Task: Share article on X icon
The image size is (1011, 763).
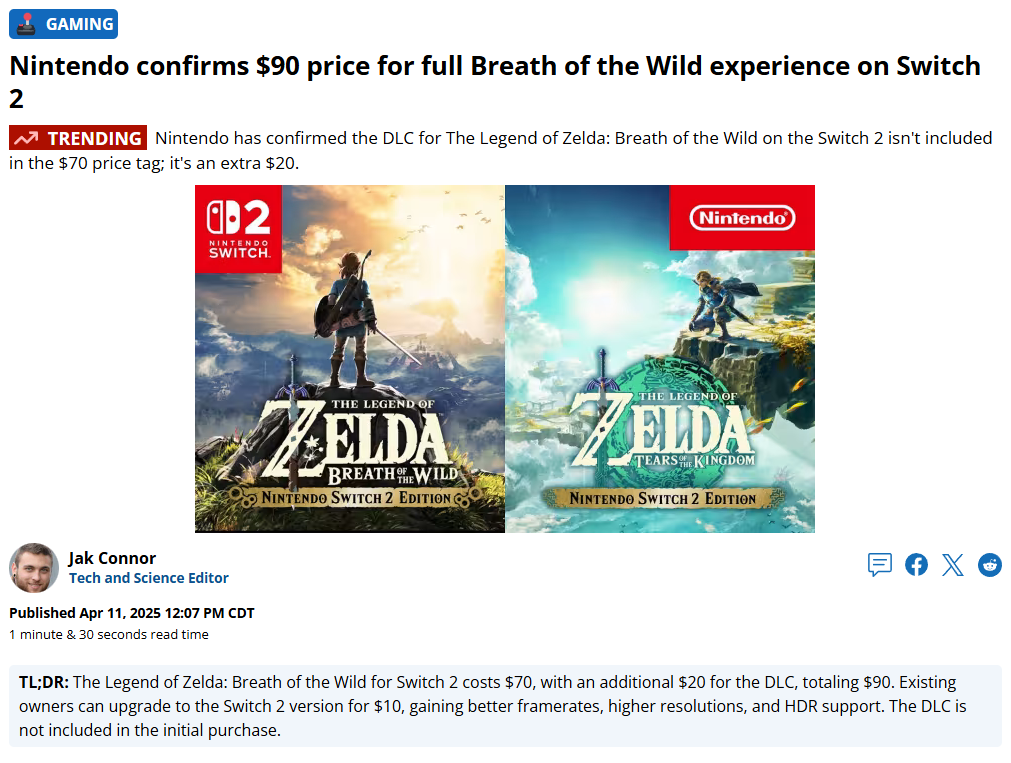Action: (953, 564)
